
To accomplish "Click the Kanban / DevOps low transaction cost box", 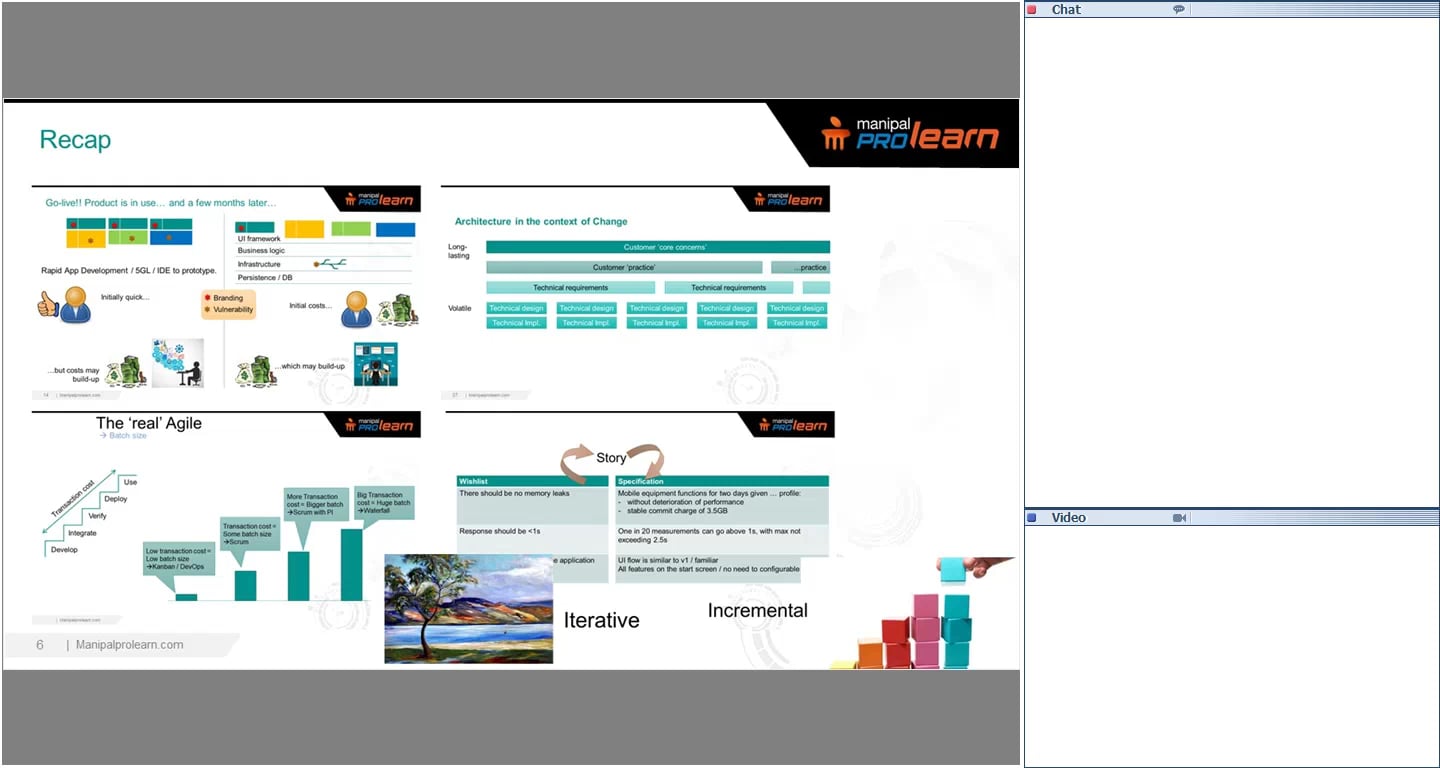I will 178,559.
